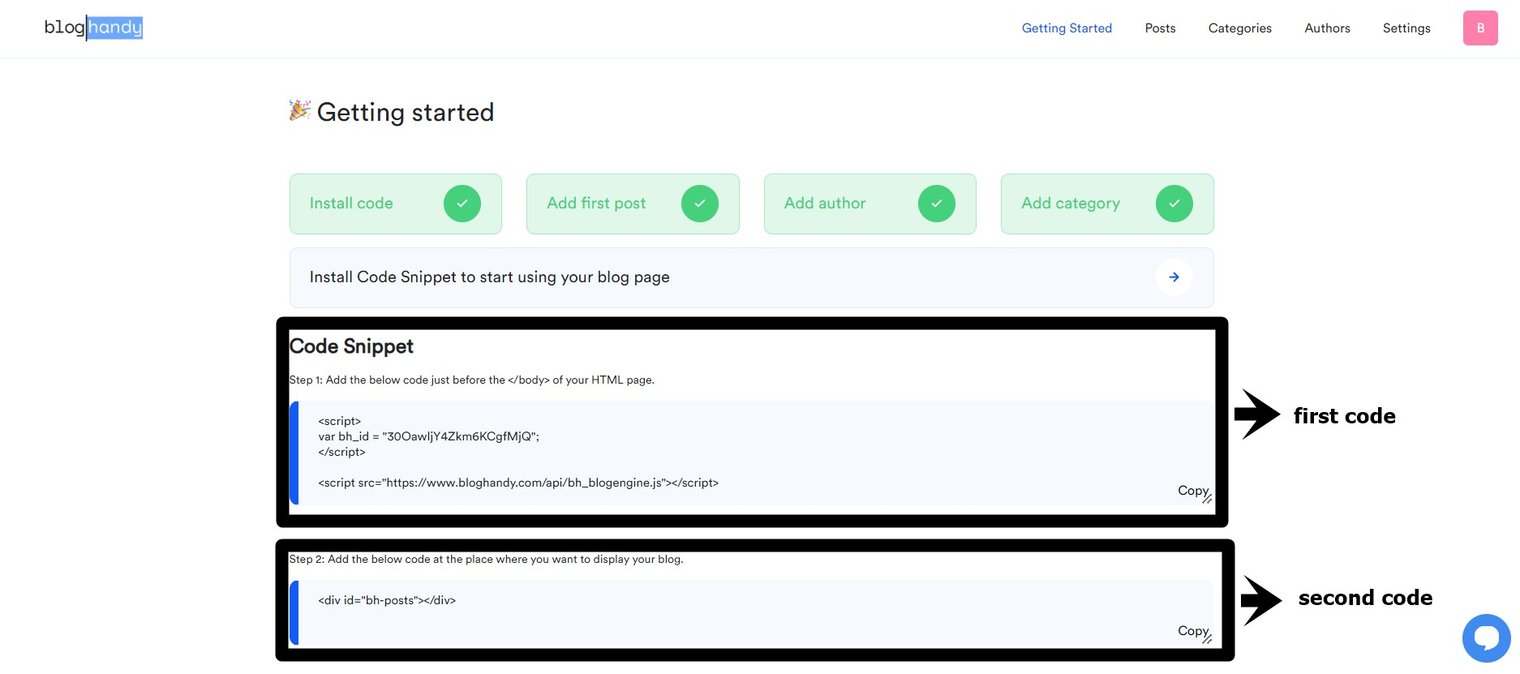Navigate to Authors
Viewport: 1520px width, 674px height.
[x=1327, y=28]
